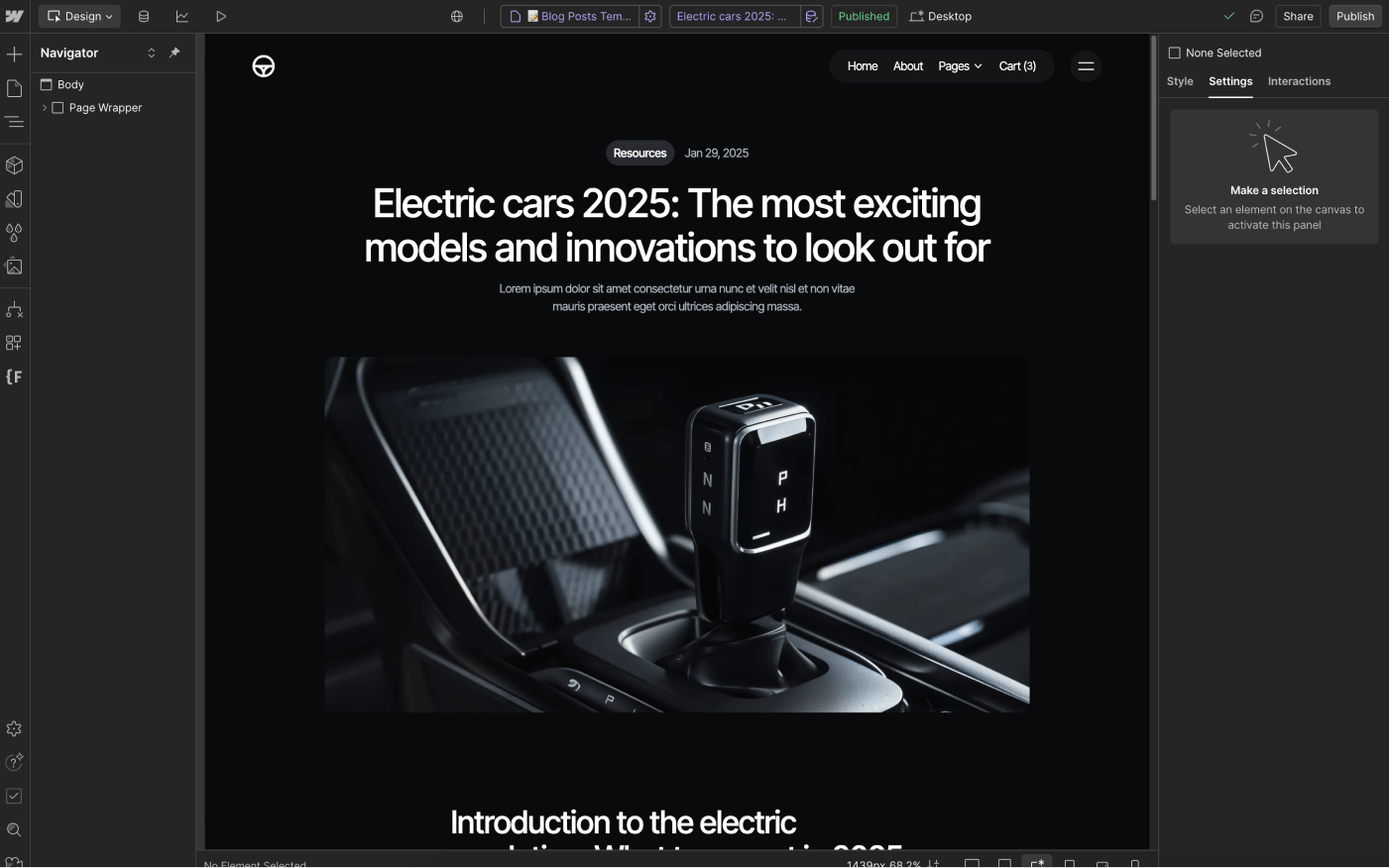The height and width of the screenshot is (868, 1389).
Task: Switch to the Style tab
Action: click(1180, 81)
